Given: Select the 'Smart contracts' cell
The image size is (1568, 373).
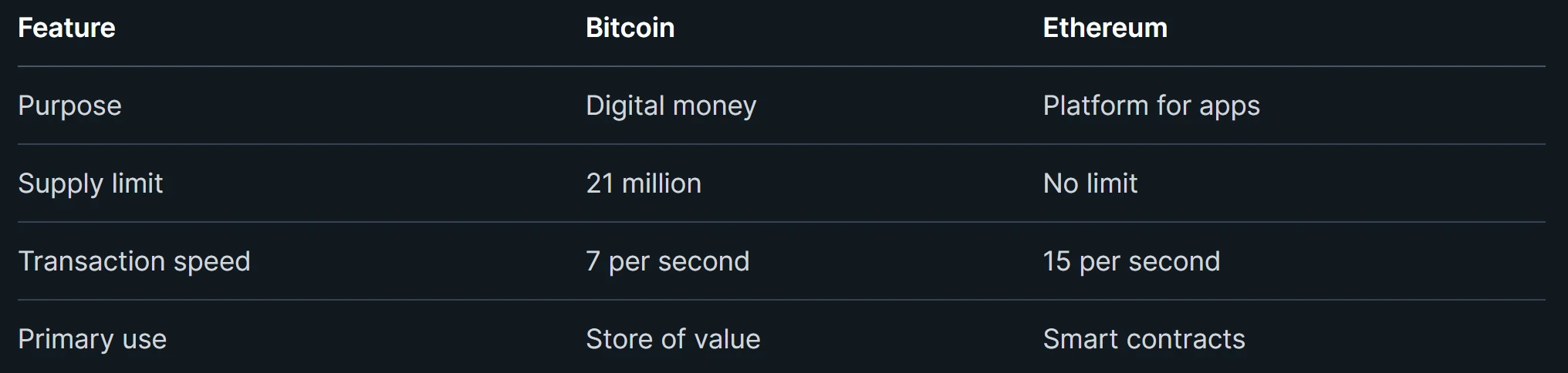Looking at the screenshot, I should pyautogui.click(x=1144, y=339).
